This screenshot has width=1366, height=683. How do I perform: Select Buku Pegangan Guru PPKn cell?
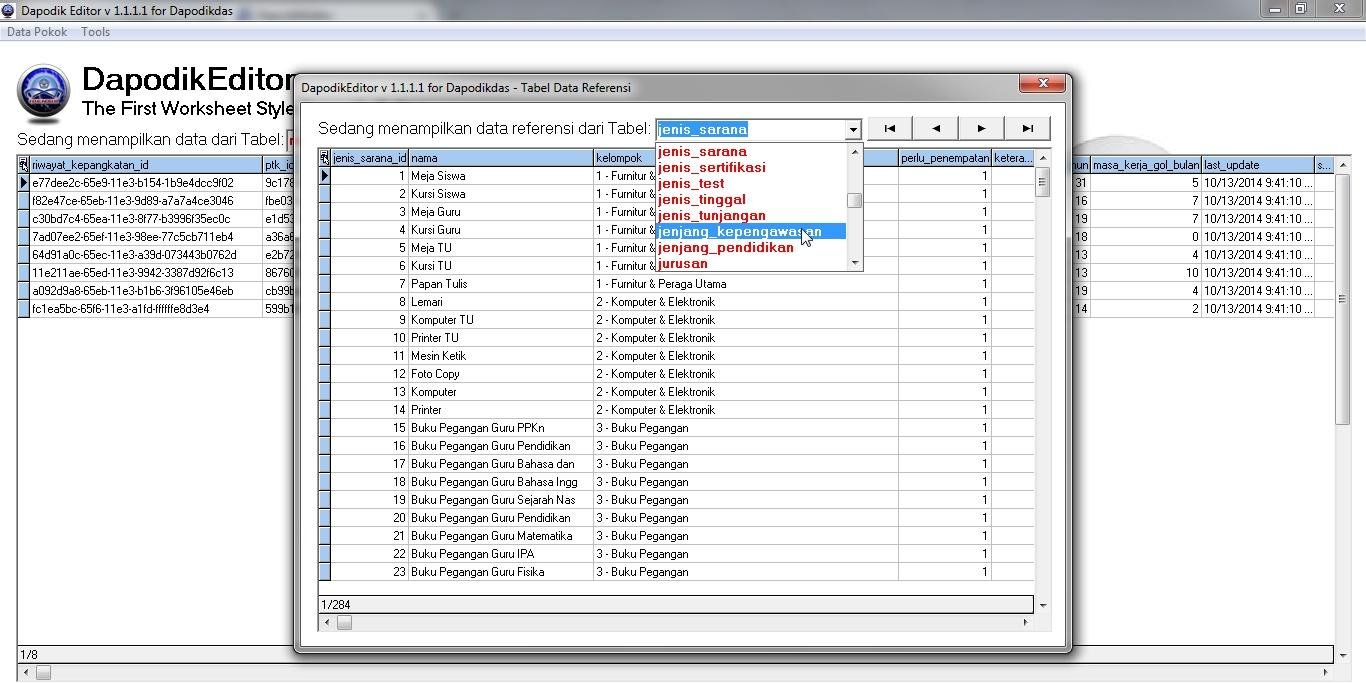pyautogui.click(x=501, y=428)
